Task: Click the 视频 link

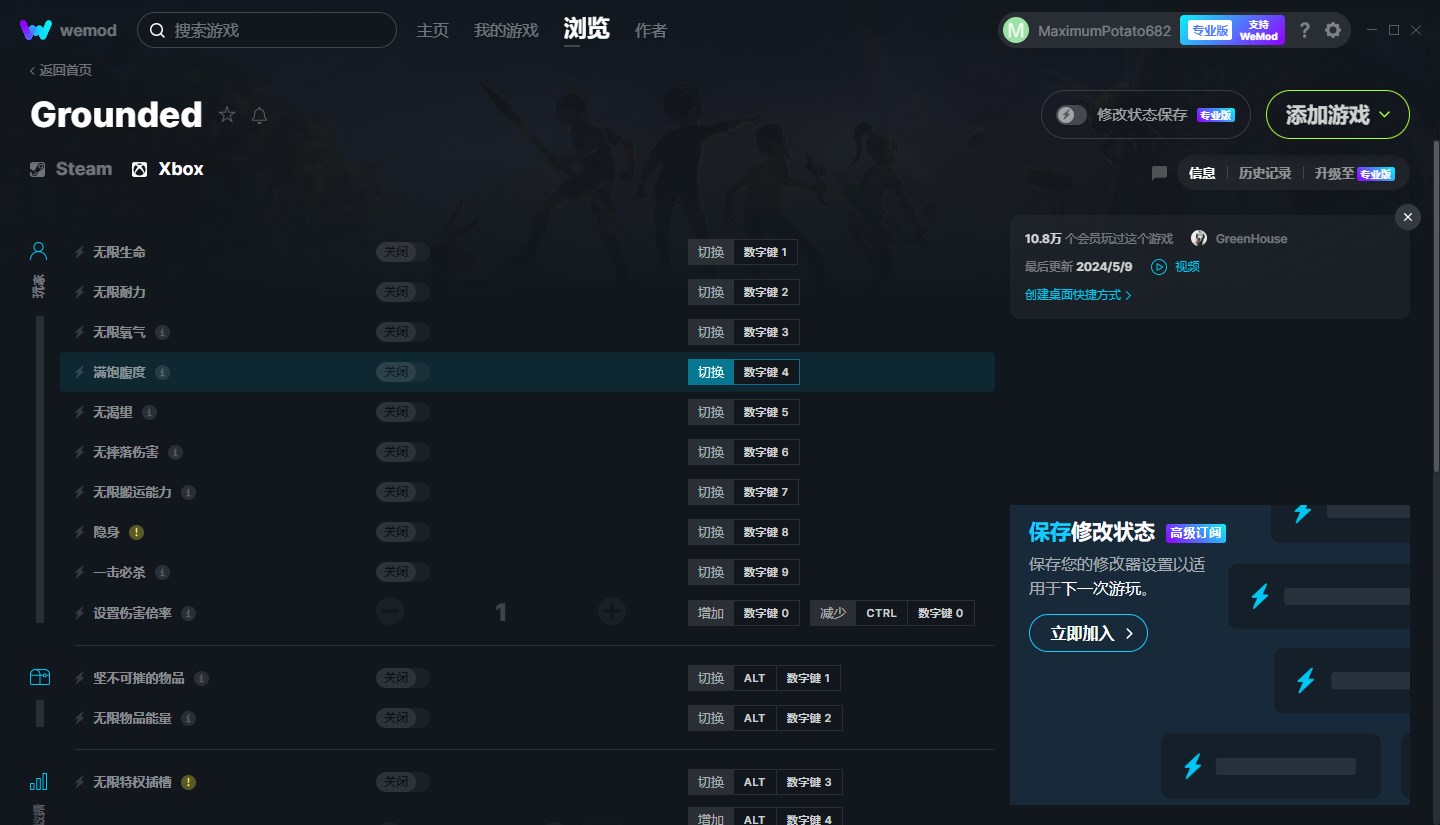Action: point(1187,267)
